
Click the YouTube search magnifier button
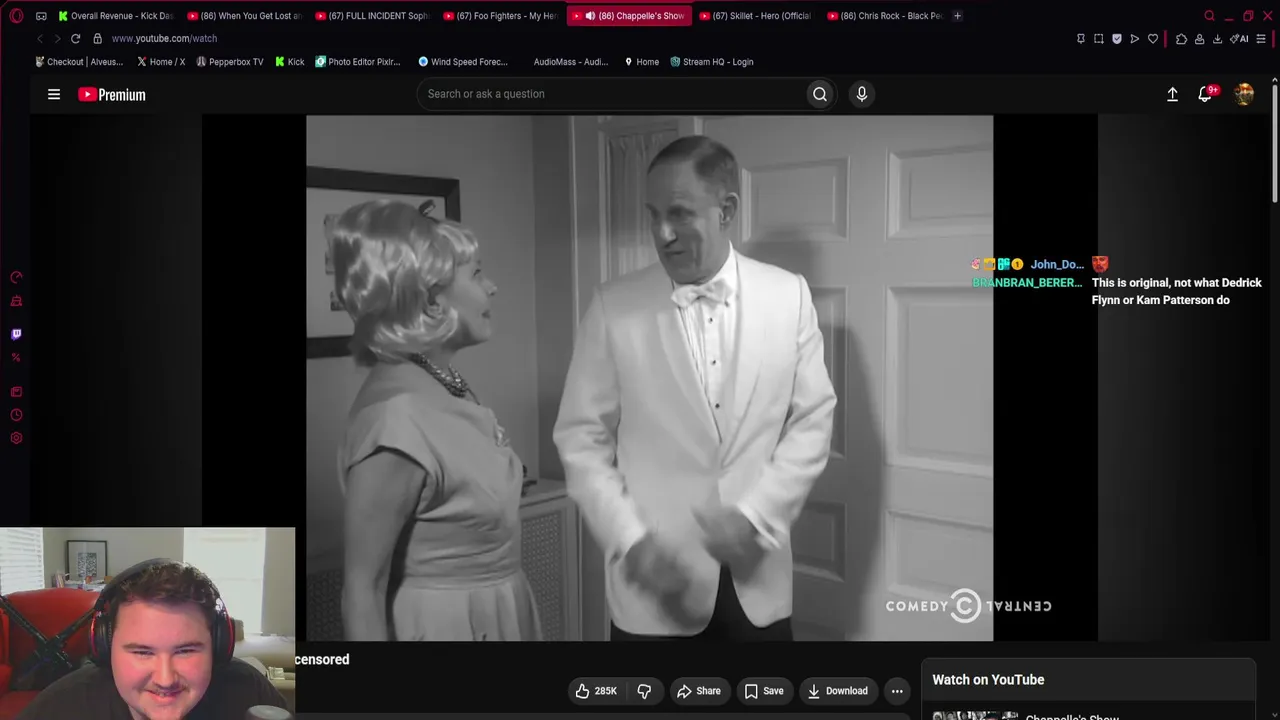tap(820, 94)
